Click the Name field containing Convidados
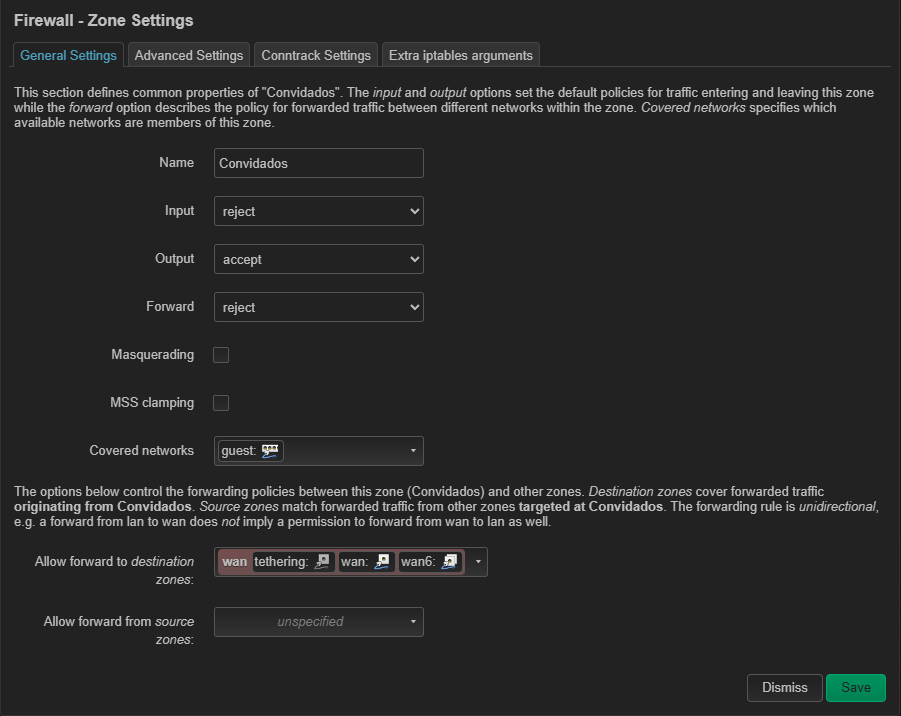Image resolution: width=901 pixels, height=716 pixels. [x=318, y=163]
